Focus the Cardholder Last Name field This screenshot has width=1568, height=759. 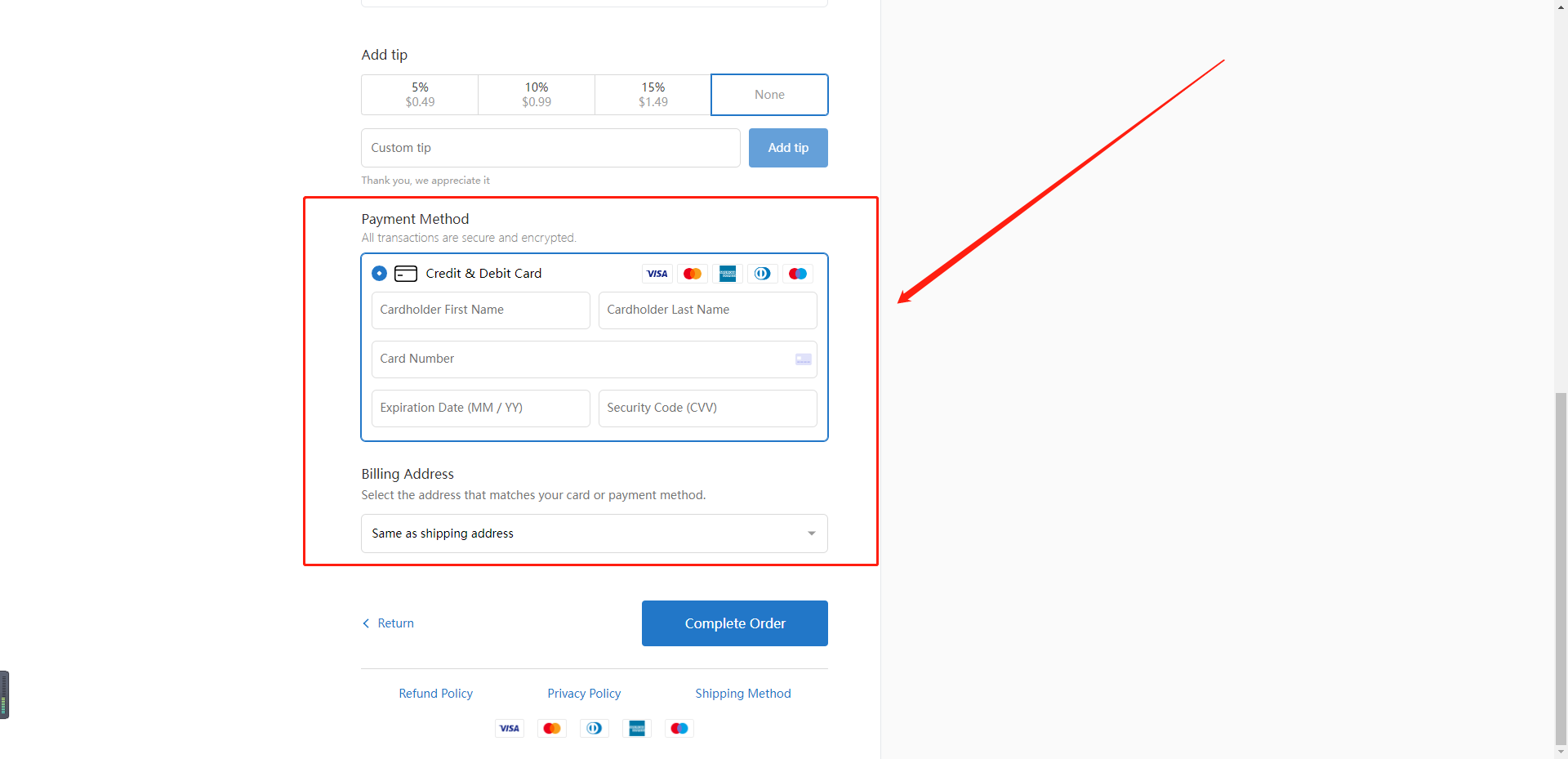pyautogui.click(x=707, y=310)
